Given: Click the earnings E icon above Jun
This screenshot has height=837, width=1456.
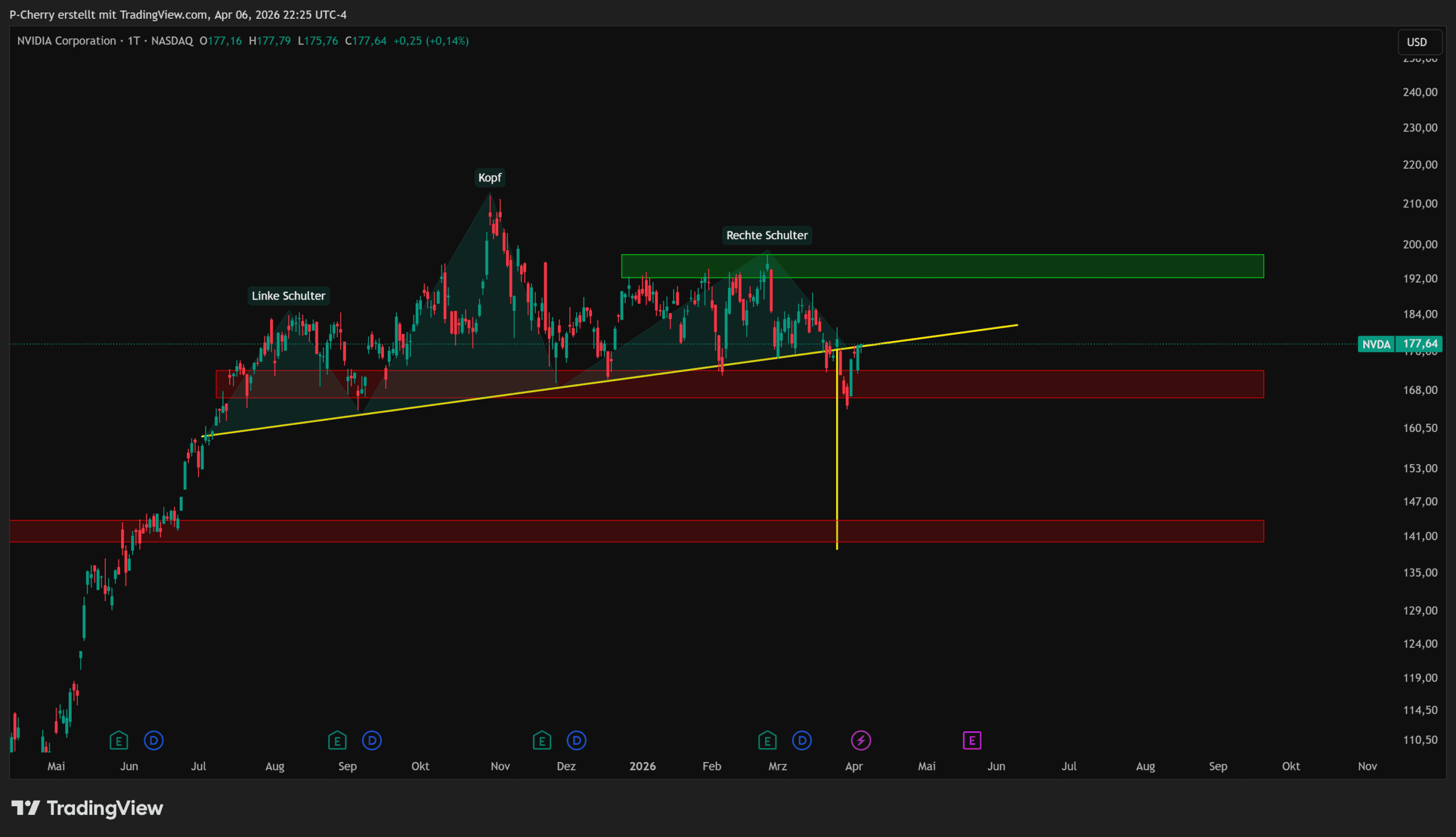Looking at the screenshot, I should click(x=118, y=740).
